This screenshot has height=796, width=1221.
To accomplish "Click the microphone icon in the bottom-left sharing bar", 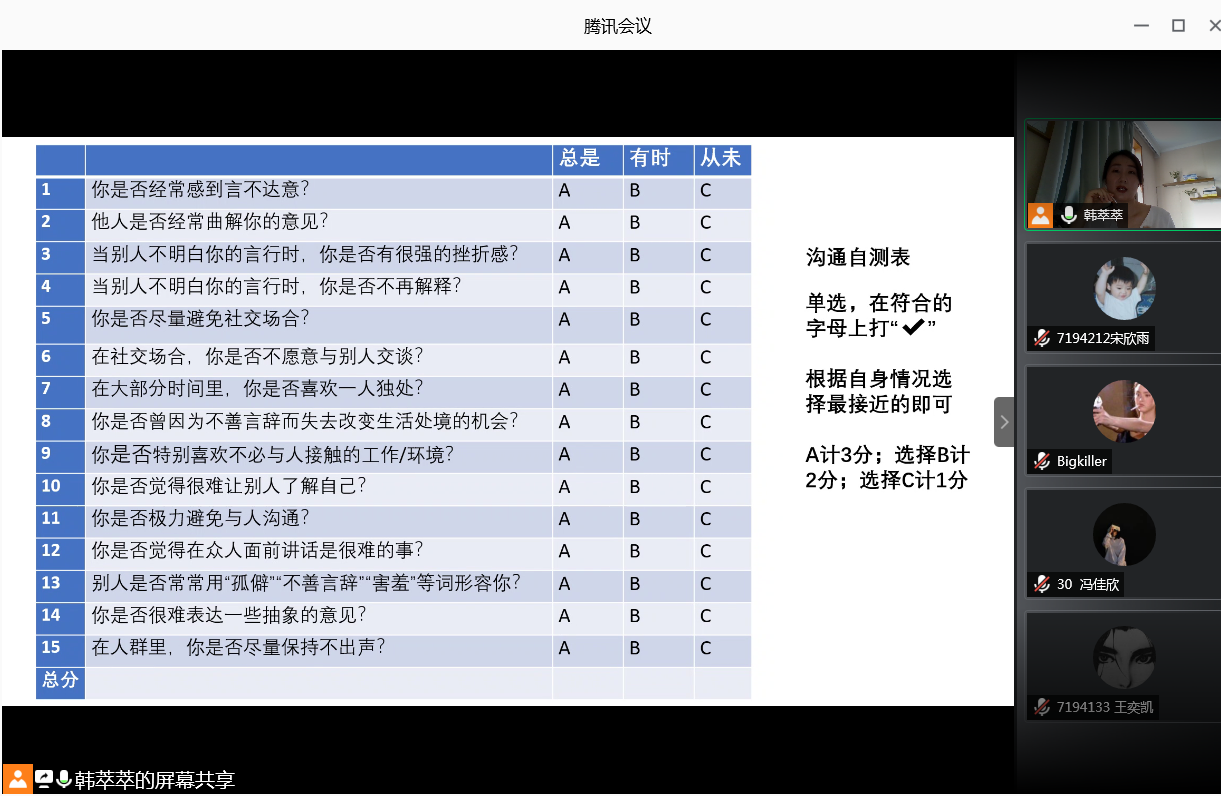I will click(x=64, y=779).
